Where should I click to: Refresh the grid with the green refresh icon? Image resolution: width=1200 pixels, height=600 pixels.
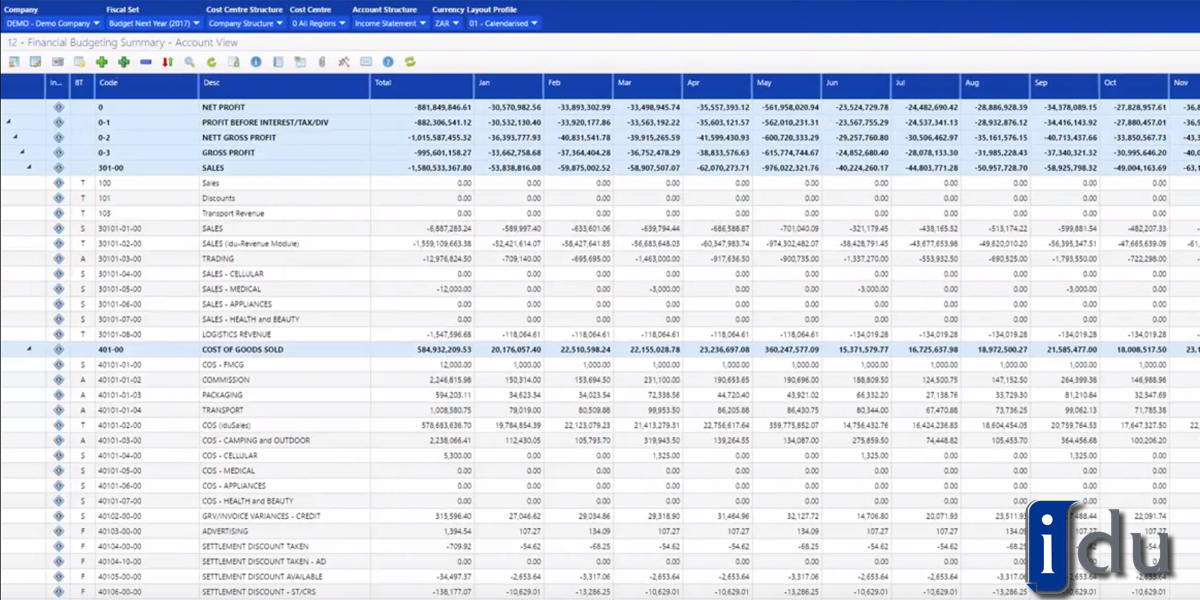pos(409,61)
